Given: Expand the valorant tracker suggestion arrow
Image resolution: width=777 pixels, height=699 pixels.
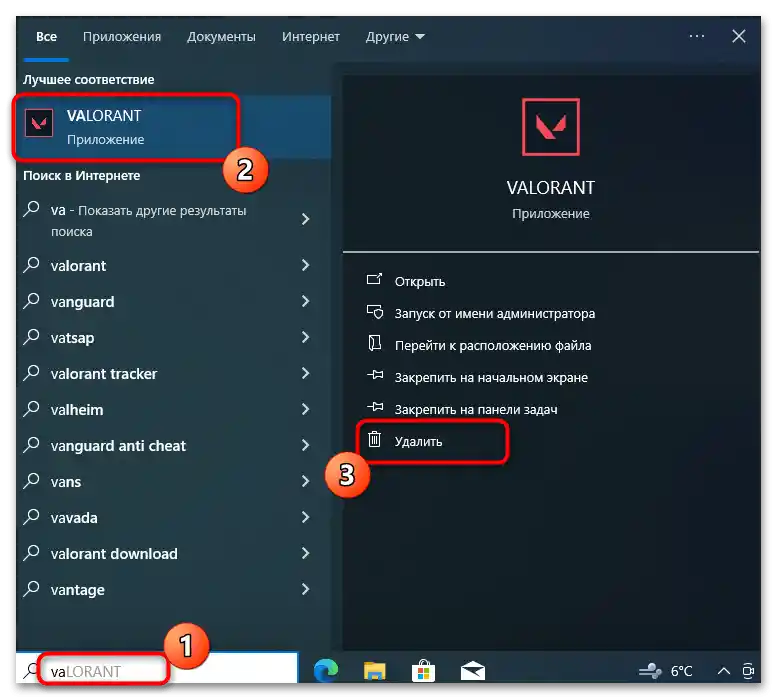Looking at the screenshot, I should pos(306,374).
